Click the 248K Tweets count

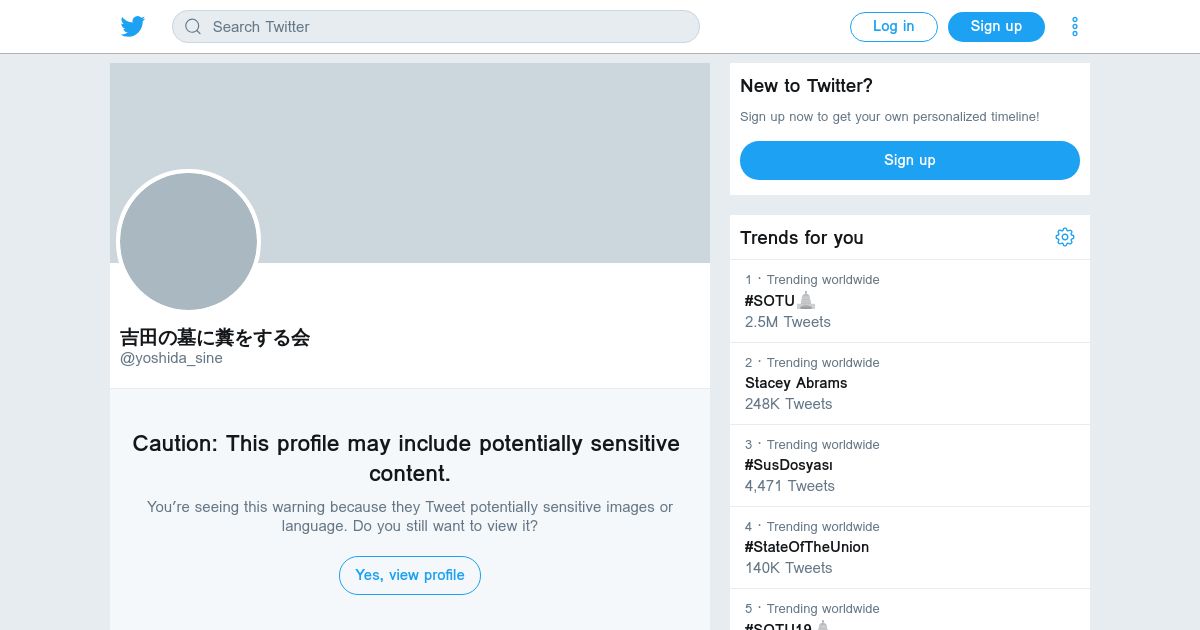coord(789,404)
